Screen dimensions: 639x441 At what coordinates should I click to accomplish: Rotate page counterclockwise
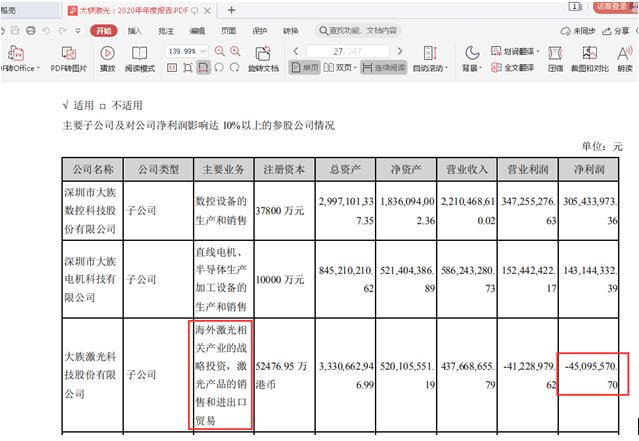(219, 67)
